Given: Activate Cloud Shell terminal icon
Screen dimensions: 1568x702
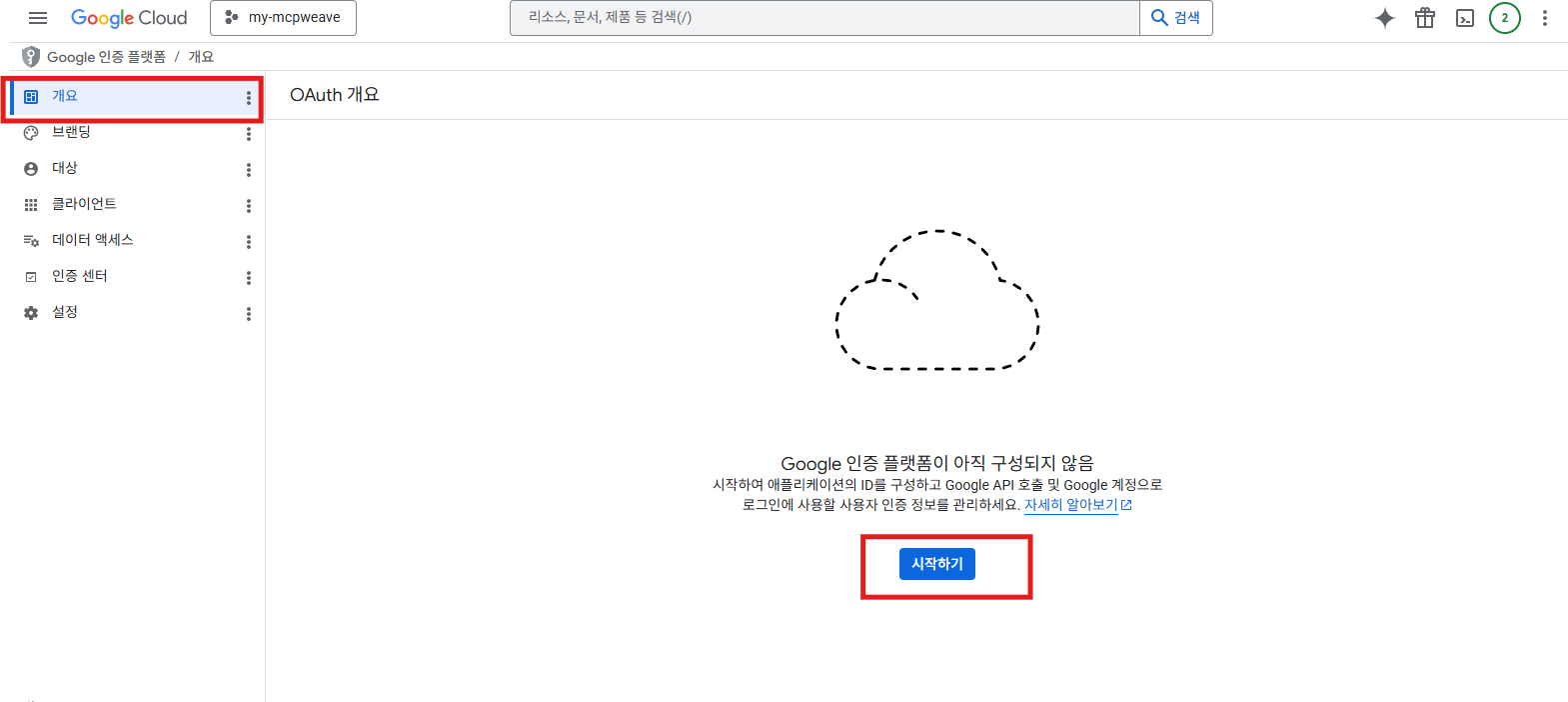Looking at the screenshot, I should pos(1465,18).
